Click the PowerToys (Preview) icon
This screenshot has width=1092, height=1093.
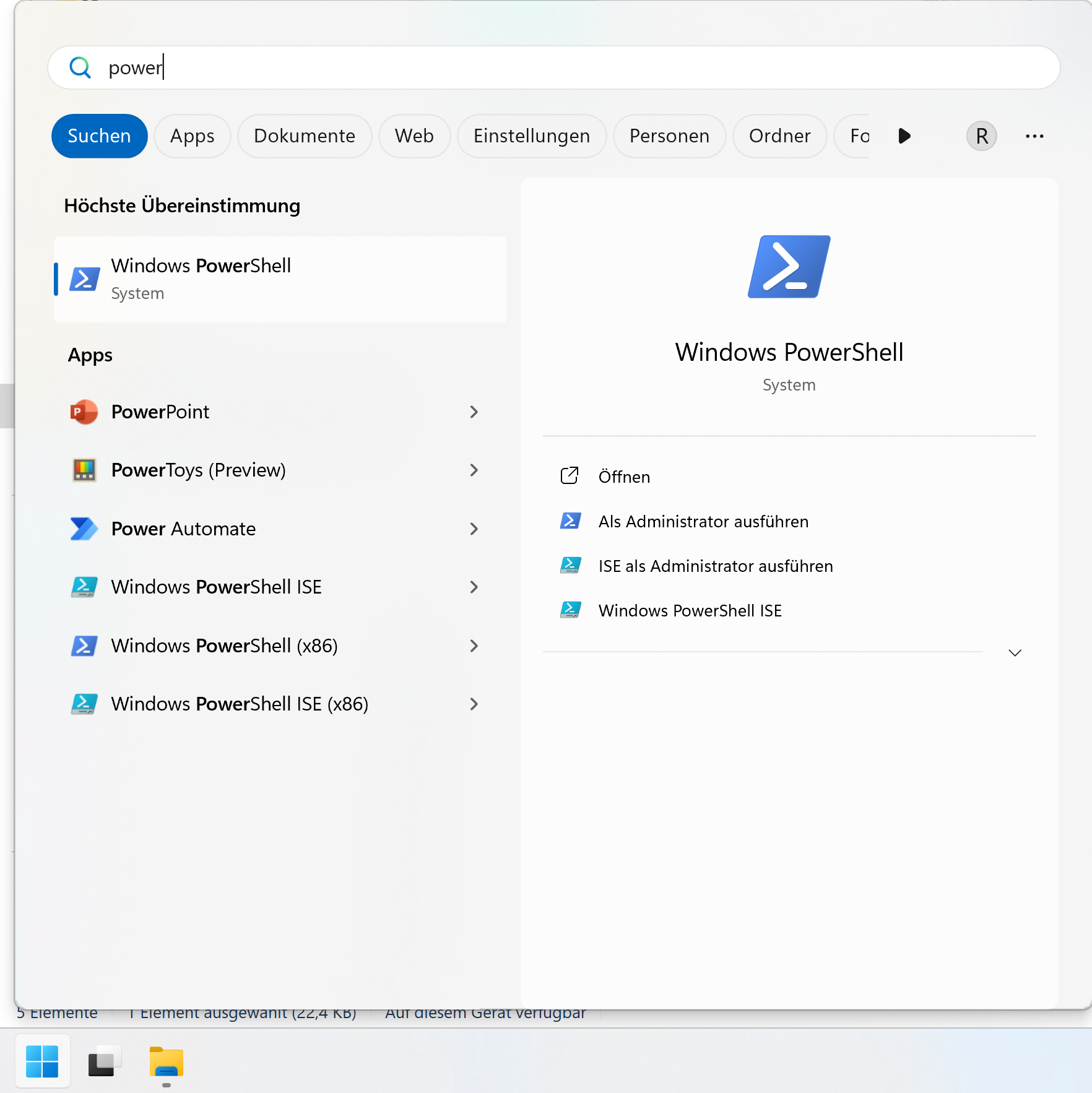(x=84, y=470)
